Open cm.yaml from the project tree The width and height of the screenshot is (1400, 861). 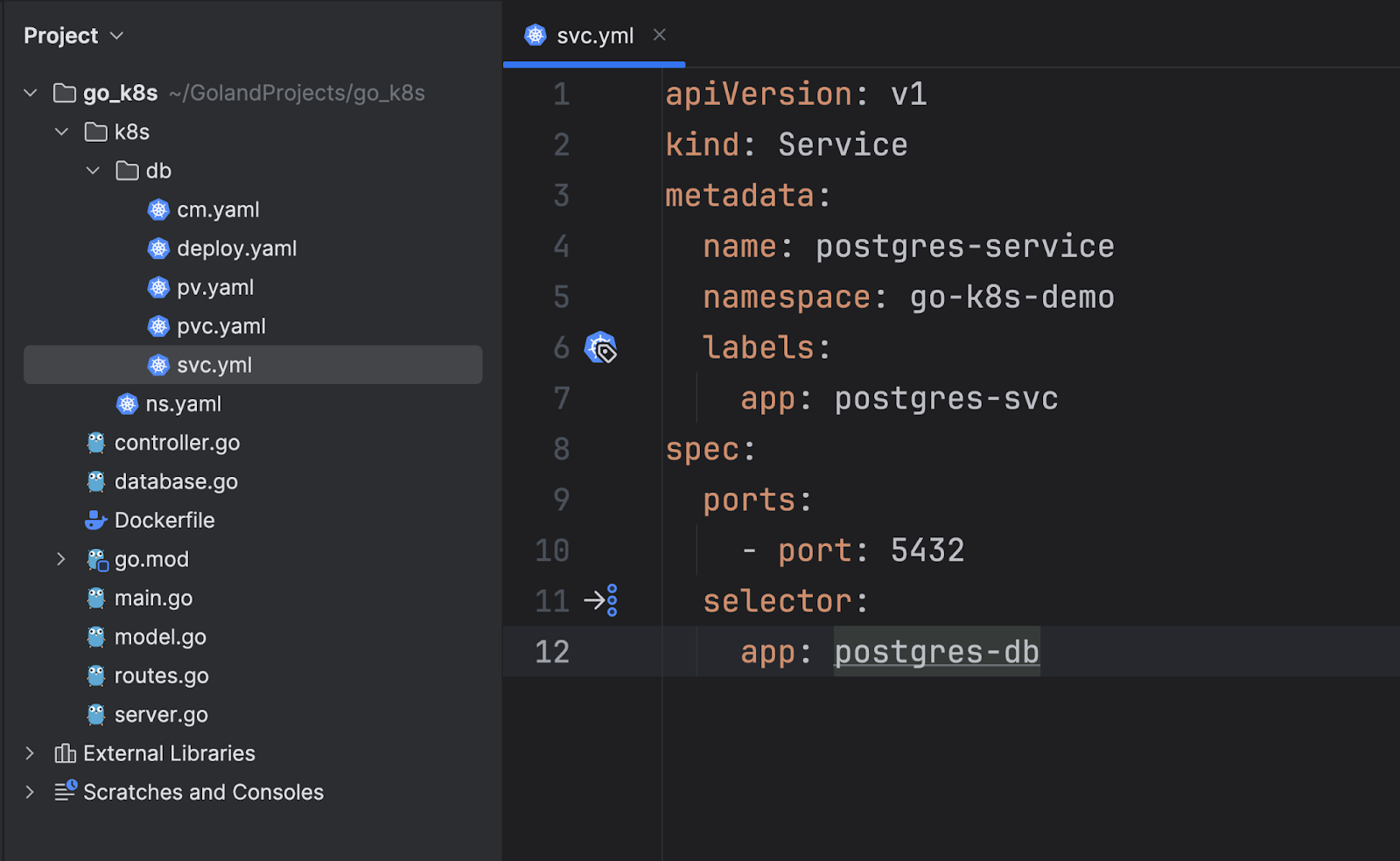tap(218, 210)
